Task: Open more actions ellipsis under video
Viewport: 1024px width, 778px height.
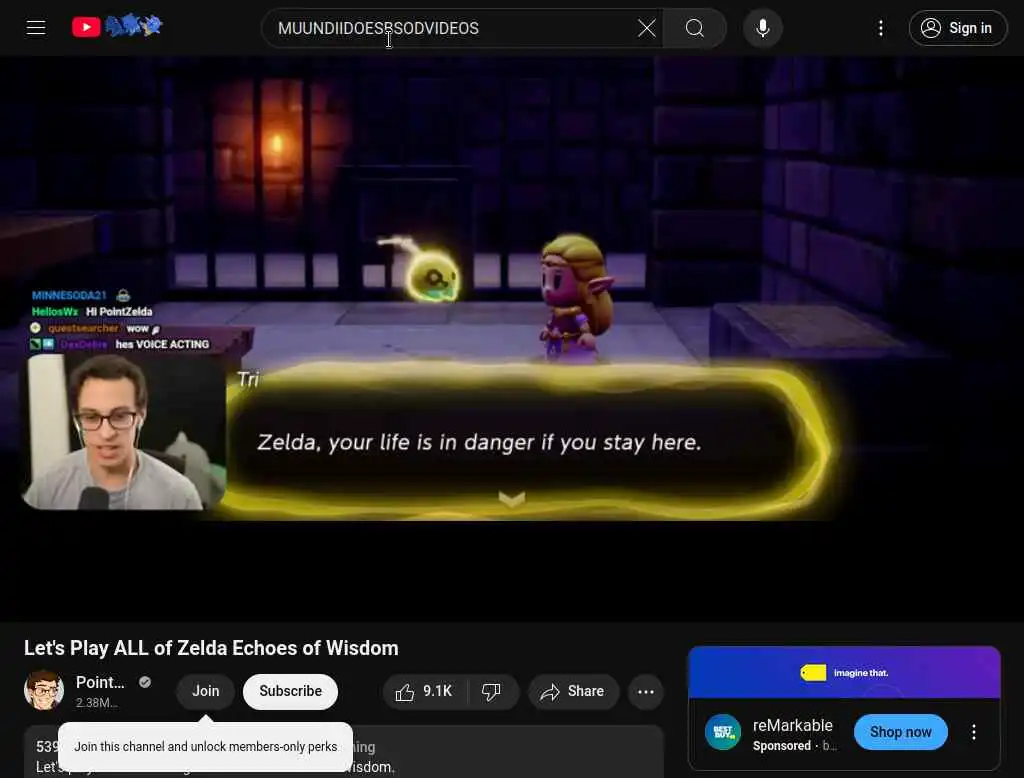Action: (x=646, y=692)
